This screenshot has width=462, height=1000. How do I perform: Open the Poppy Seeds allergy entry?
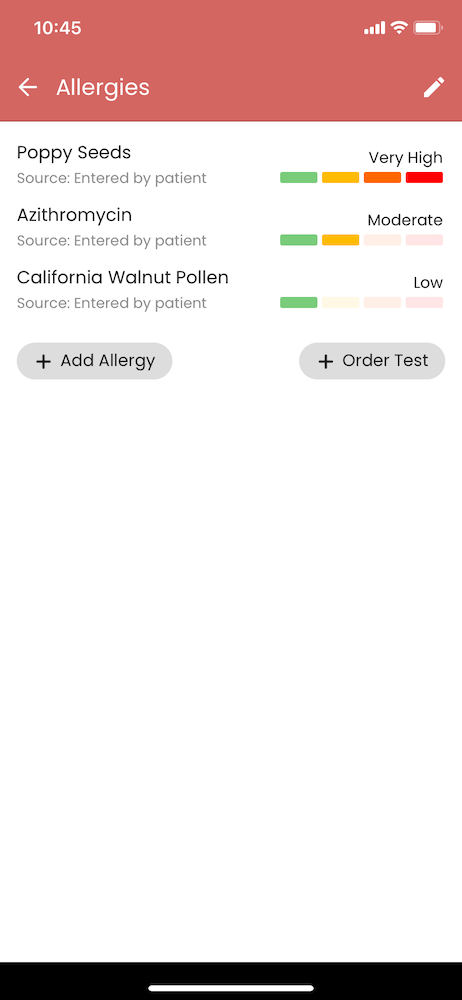click(230, 165)
